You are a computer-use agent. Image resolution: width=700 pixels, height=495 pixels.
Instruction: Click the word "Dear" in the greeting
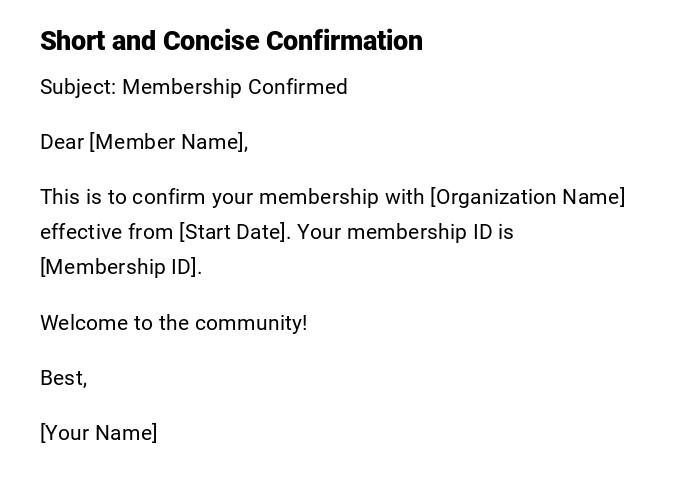click(62, 142)
